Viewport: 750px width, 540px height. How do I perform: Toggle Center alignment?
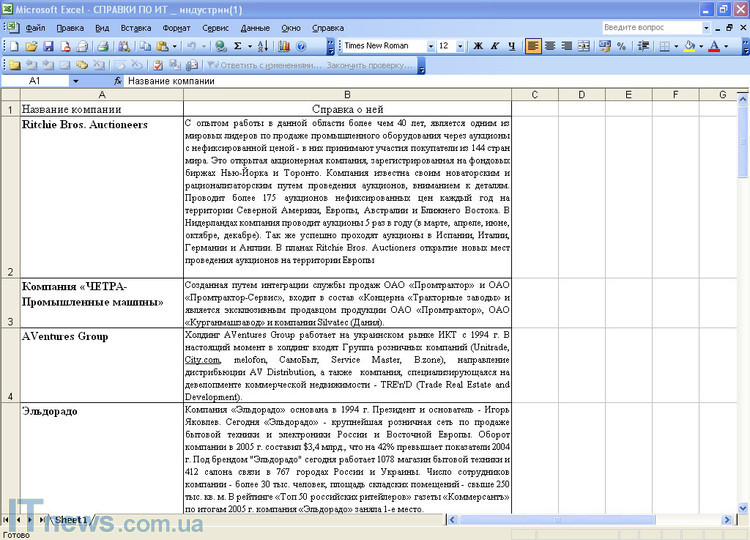click(x=550, y=46)
